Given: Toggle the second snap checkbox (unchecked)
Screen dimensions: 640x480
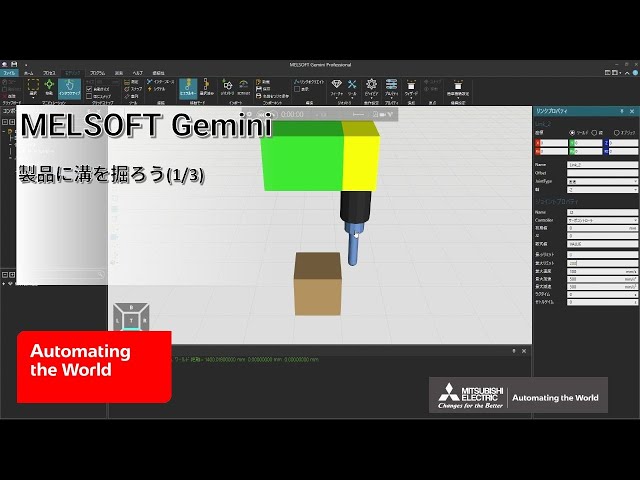Looking at the screenshot, I should [89, 96].
